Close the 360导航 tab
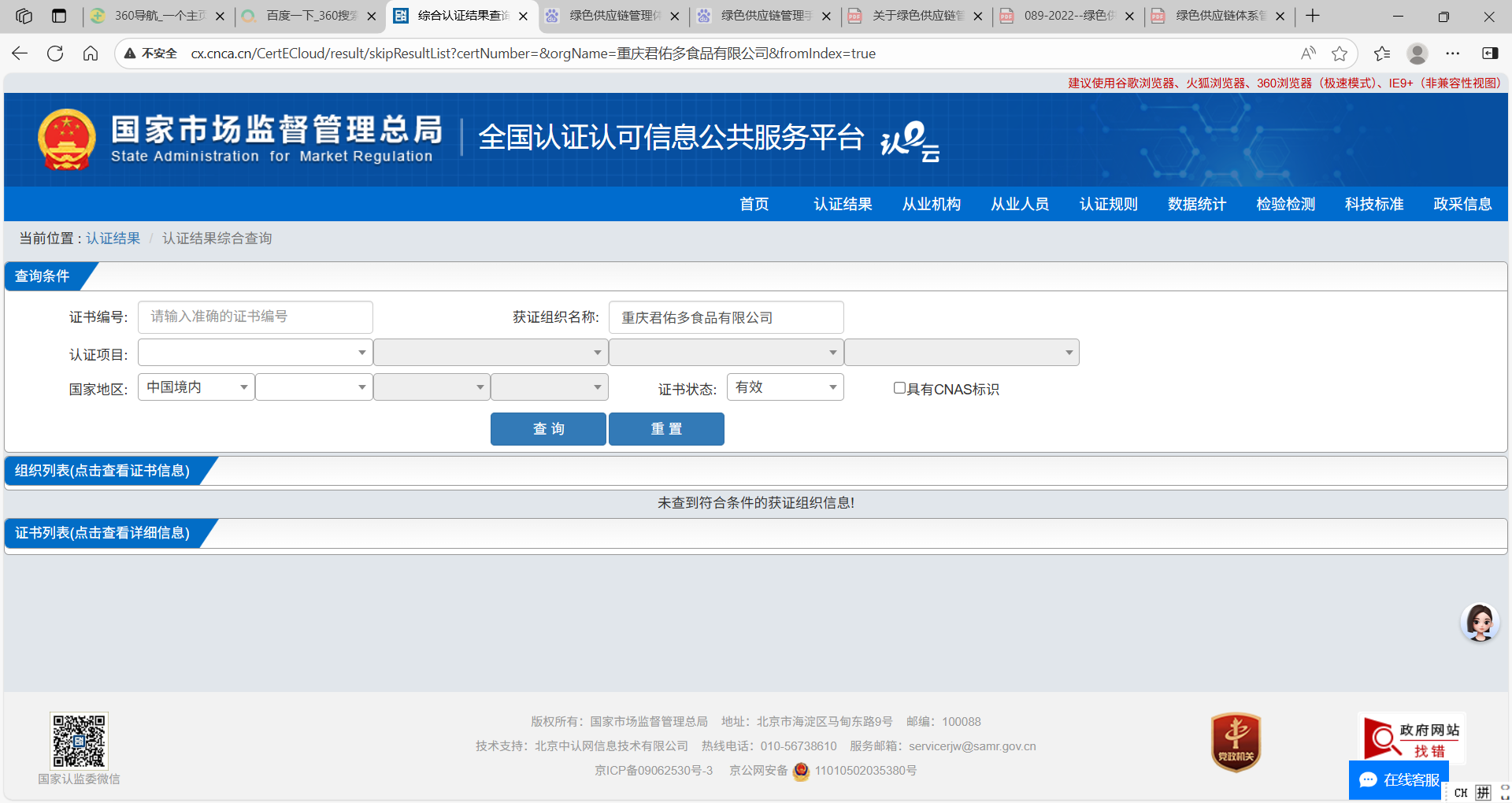Viewport: 1512px width, 803px height. 220,16
